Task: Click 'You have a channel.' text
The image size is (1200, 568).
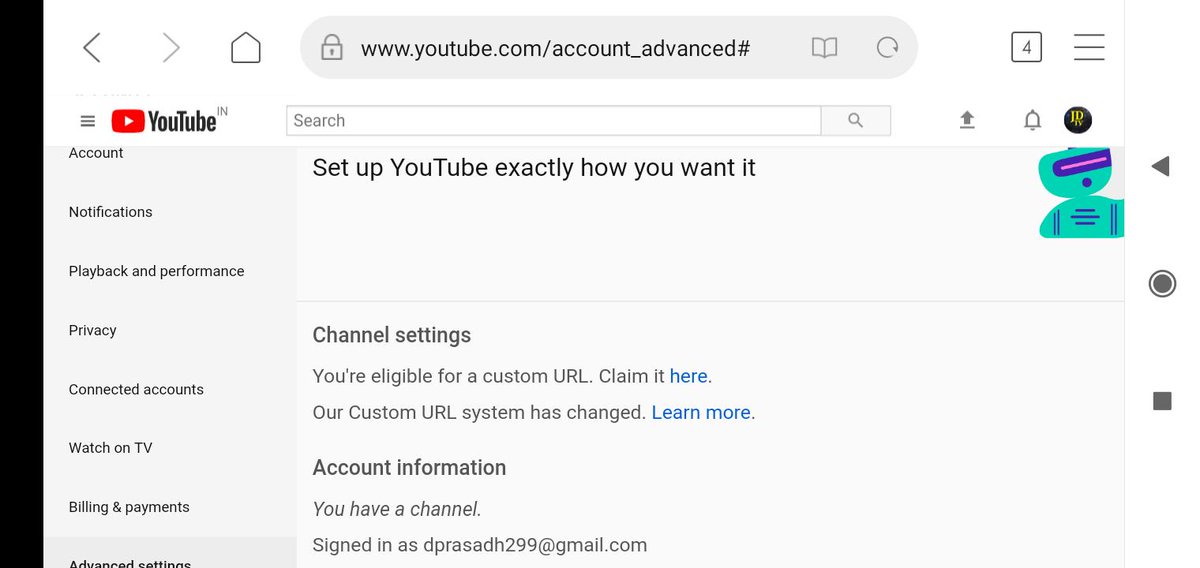Action: (397, 509)
